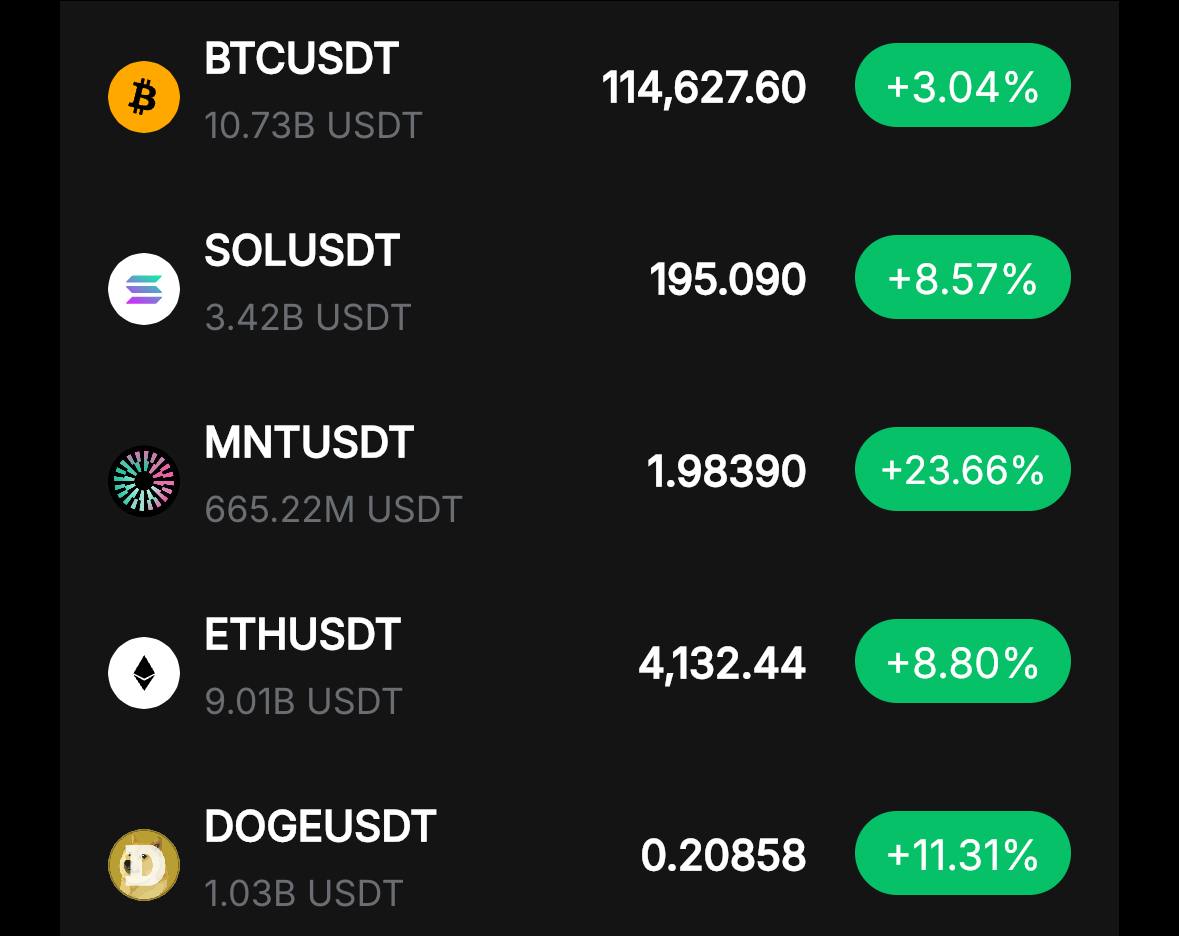Click the BTC price 114,627.60

704,88
